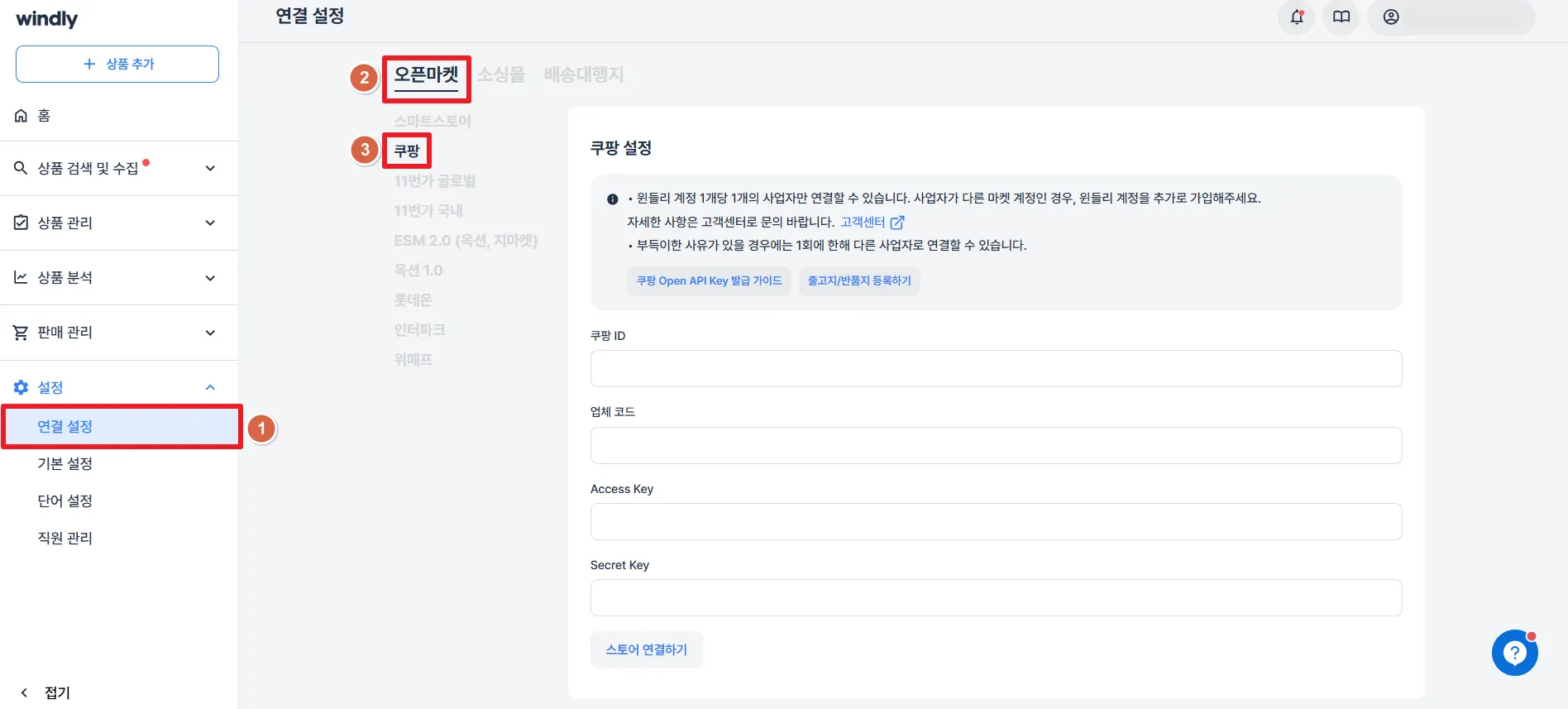Open the help chat bubble
The width and height of the screenshot is (1568, 709).
[x=1514, y=653]
